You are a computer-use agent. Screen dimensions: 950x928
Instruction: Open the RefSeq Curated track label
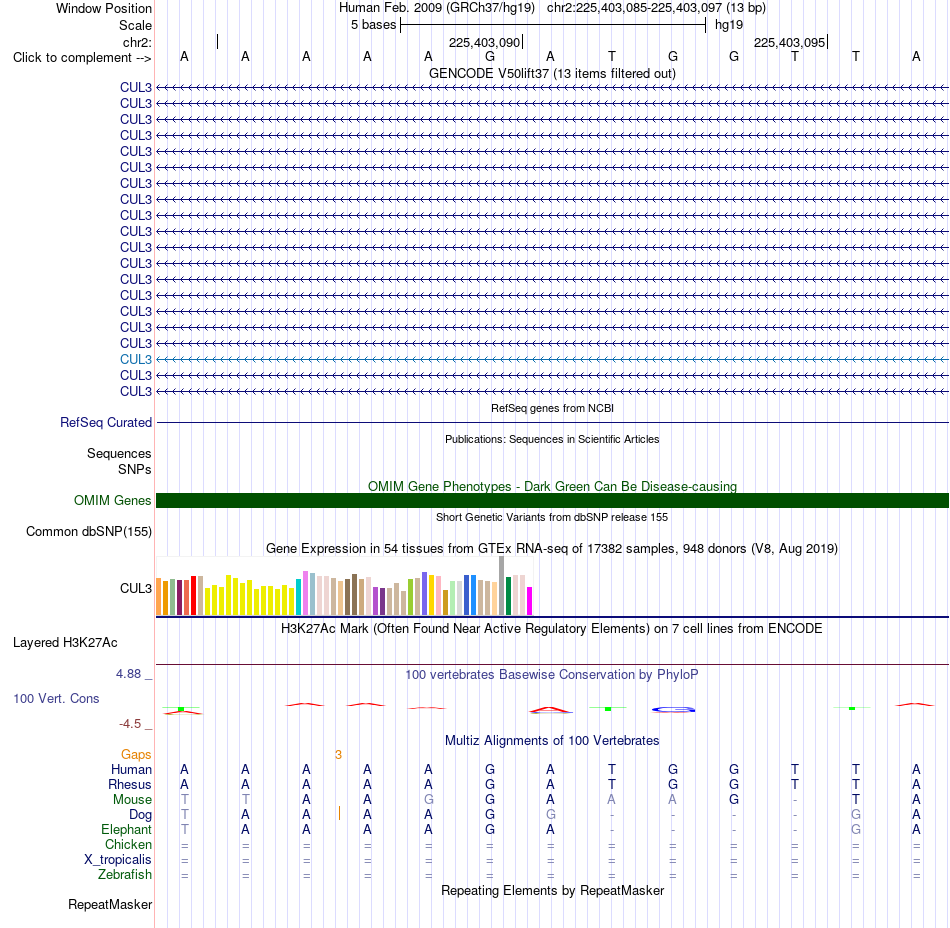click(x=106, y=422)
